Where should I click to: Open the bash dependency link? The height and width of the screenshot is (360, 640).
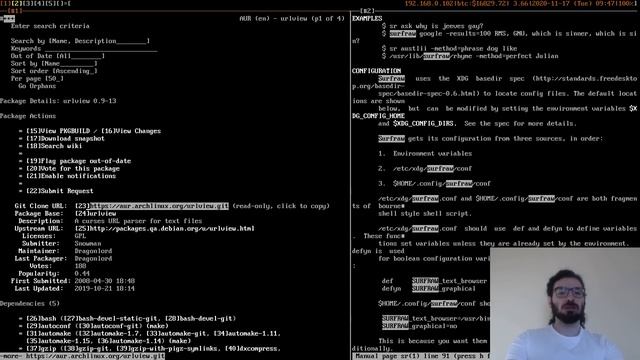click(x=41, y=318)
